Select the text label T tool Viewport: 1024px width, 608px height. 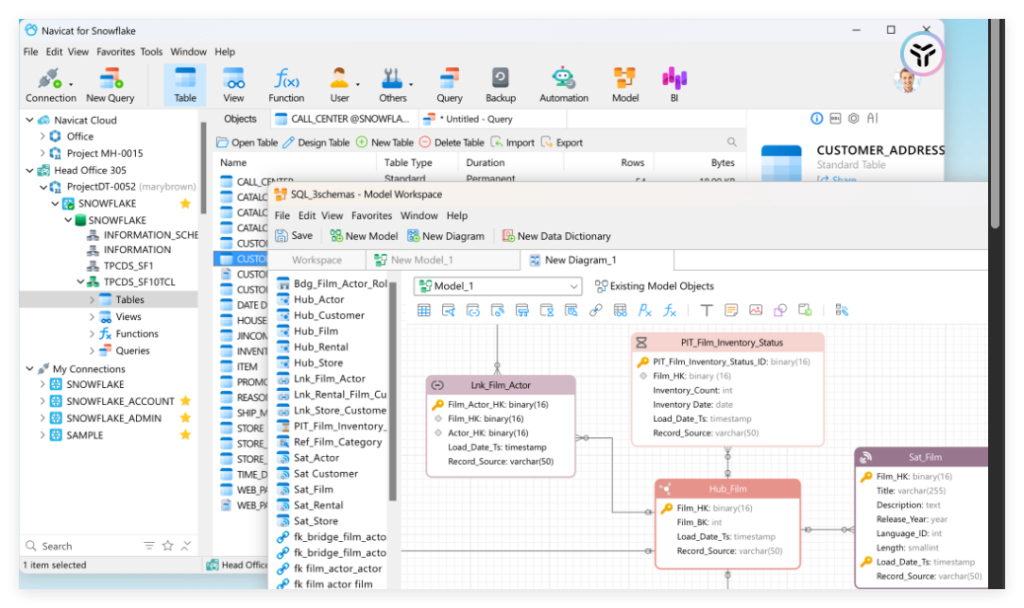pyautogui.click(x=706, y=310)
